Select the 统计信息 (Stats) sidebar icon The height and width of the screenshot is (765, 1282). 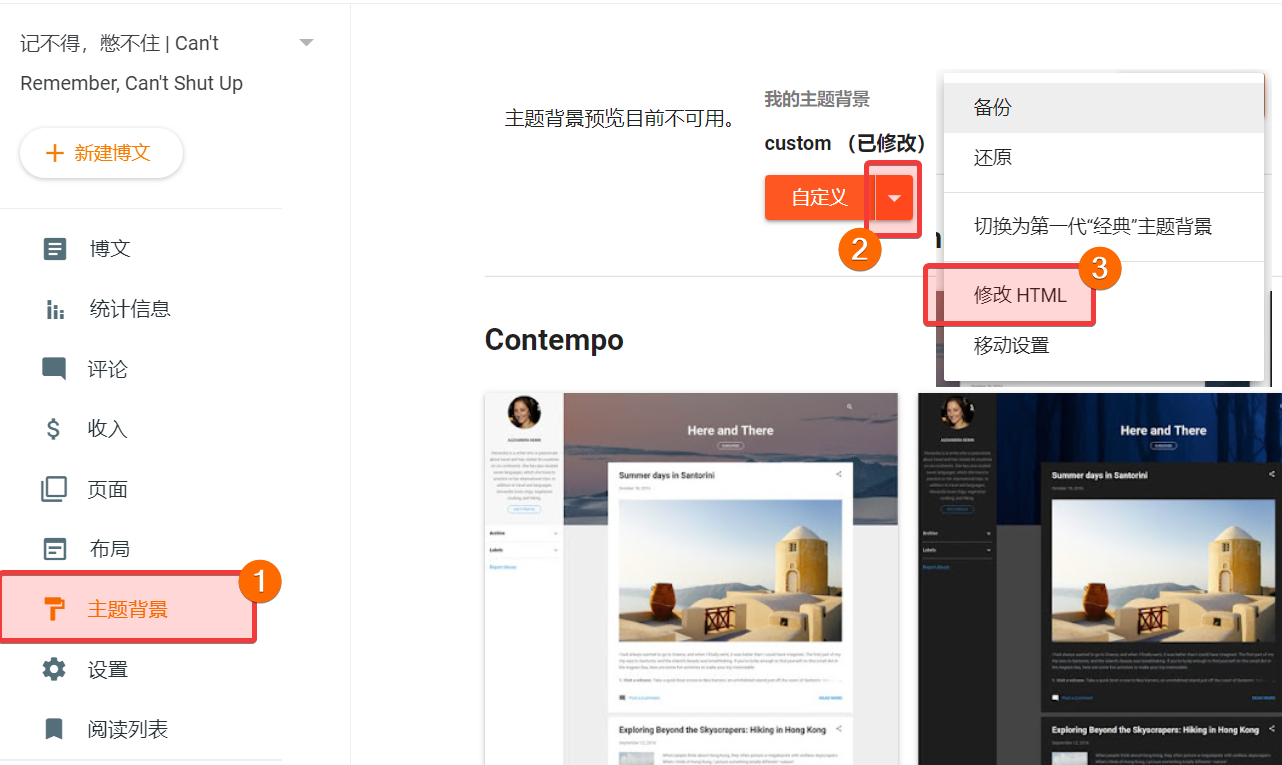[55, 308]
